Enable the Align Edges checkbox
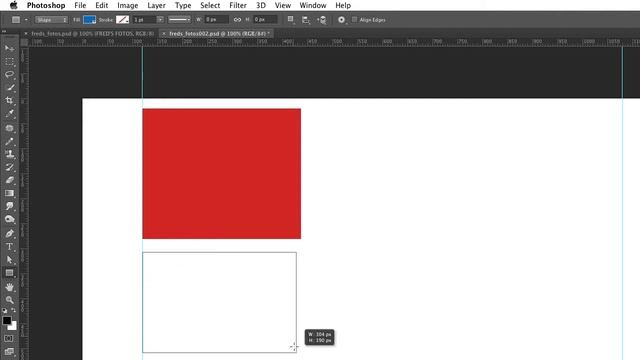This screenshot has width=640, height=360. [x=354, y=20]
